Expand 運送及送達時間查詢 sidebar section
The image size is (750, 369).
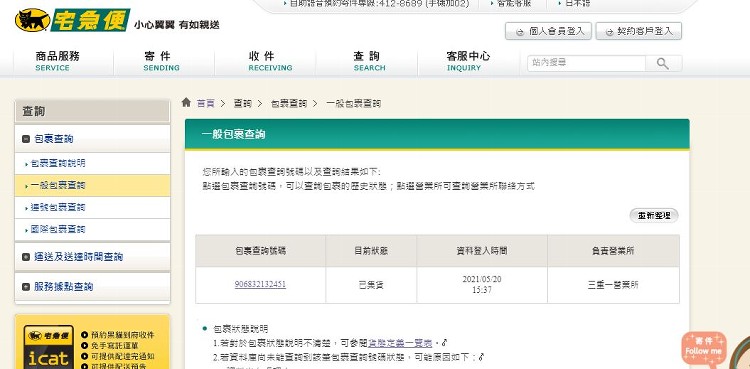click(x=92, y=257)
